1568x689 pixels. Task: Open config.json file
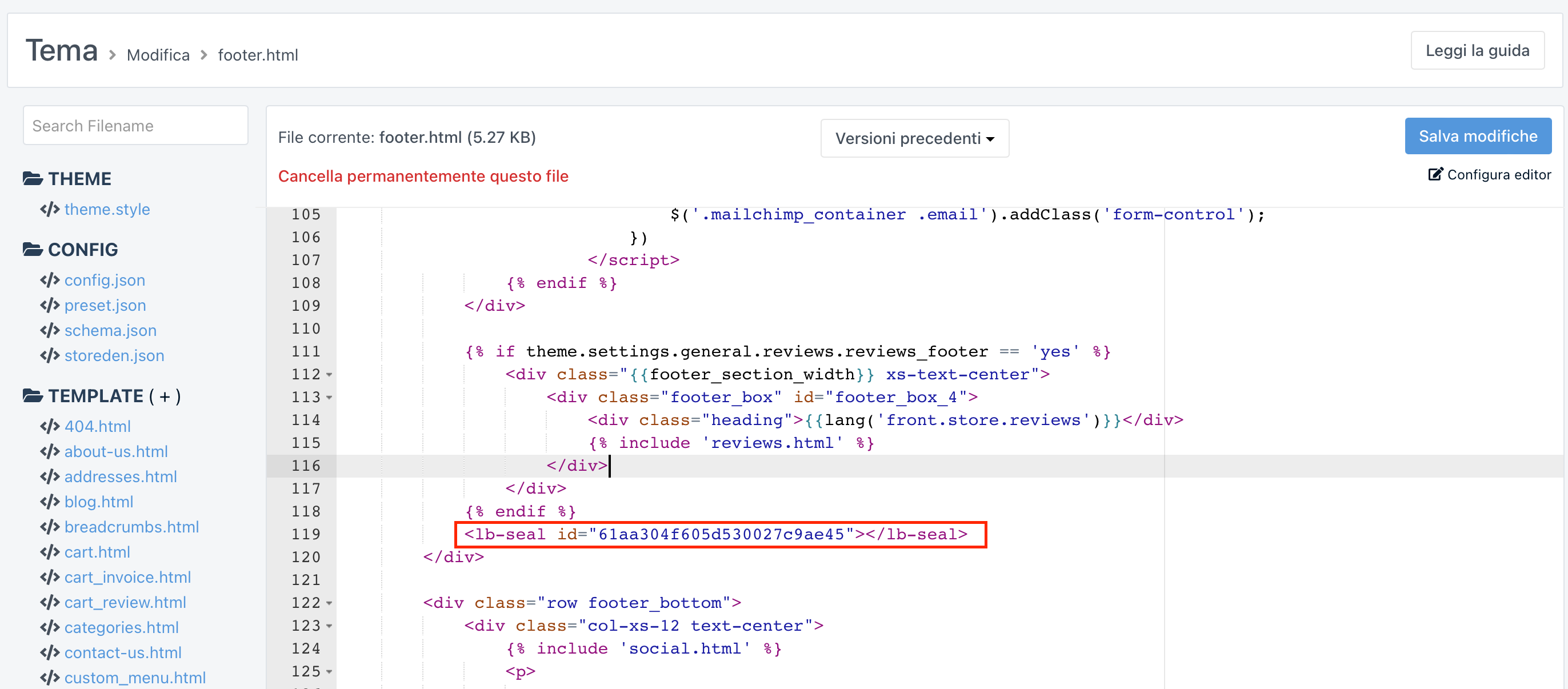coord(105,280)
